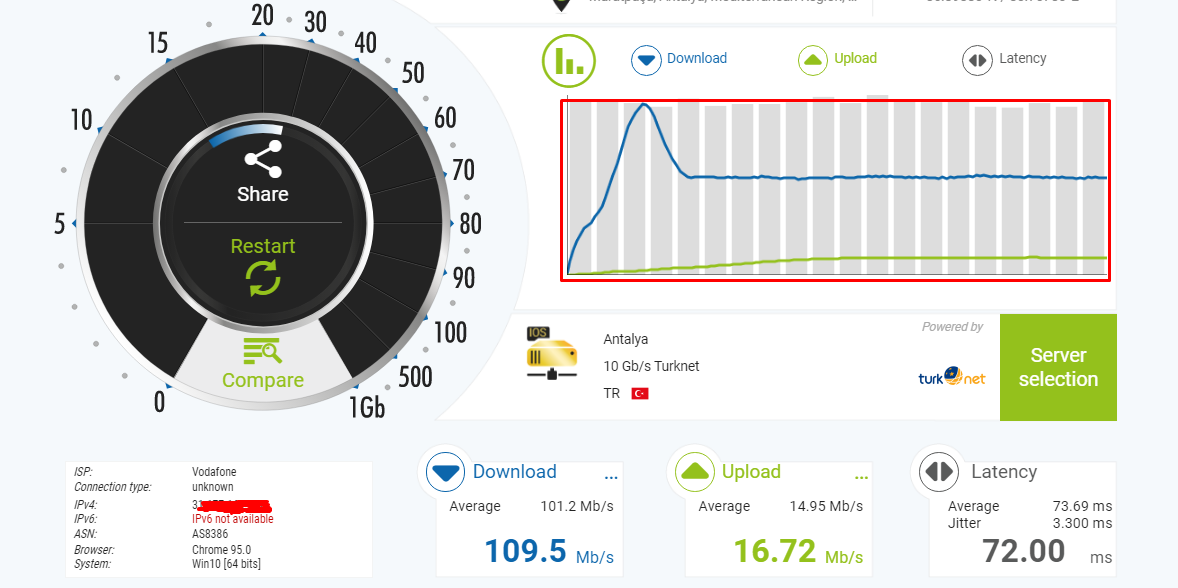Click the Browser value Chrome 95.0
The image size is (1178, 588).
pos(222,550)
